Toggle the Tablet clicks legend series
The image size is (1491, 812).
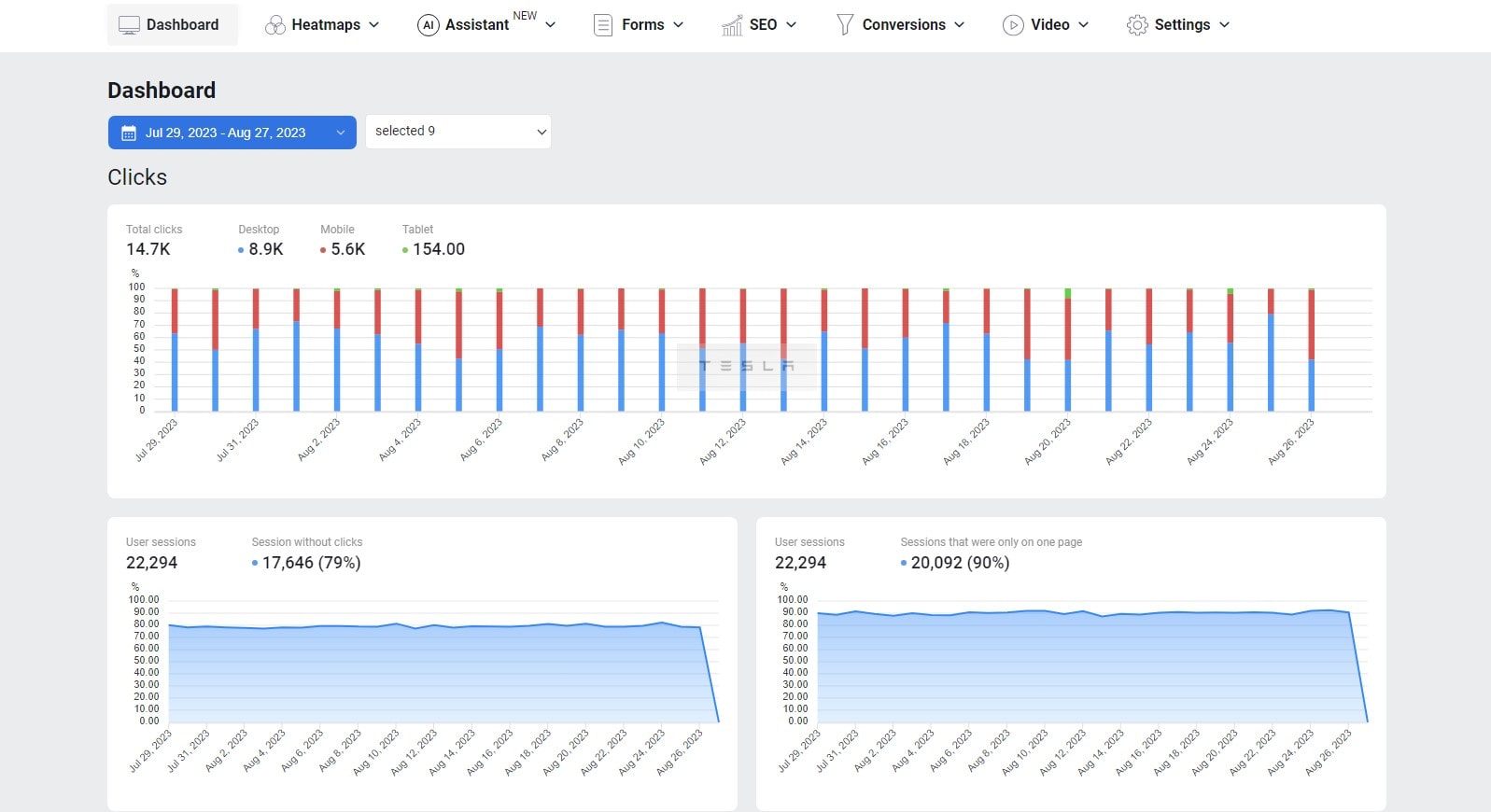click(x=433, y=249)
